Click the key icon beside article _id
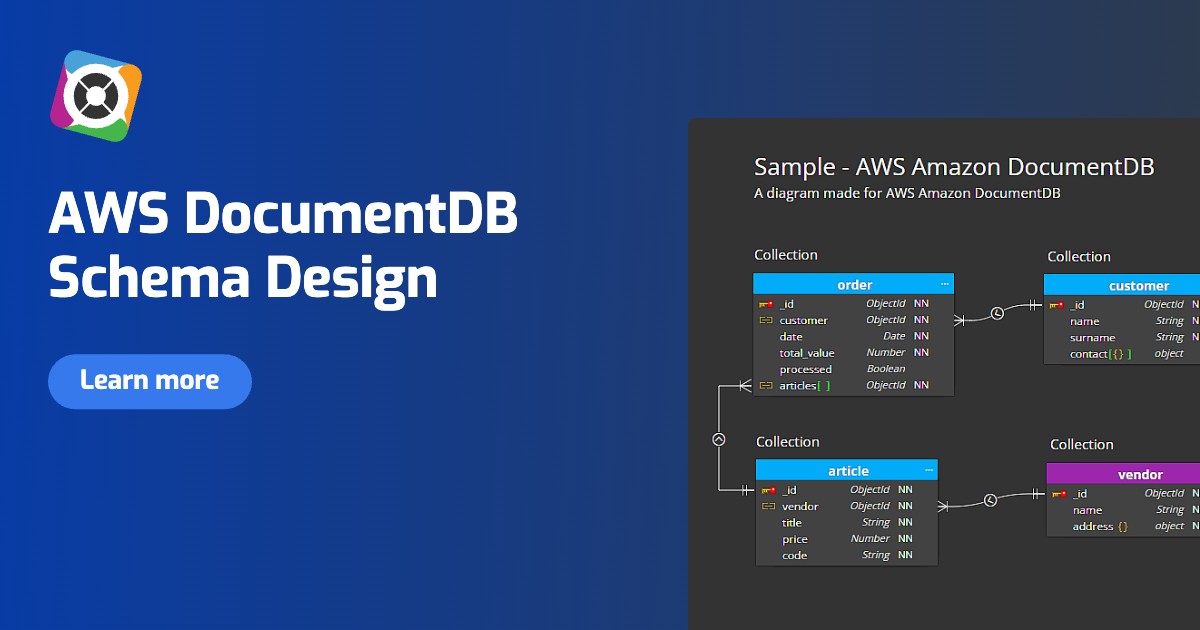This screenshot has height=630, width=1200. pyautogui.click(x=769, y=490)
